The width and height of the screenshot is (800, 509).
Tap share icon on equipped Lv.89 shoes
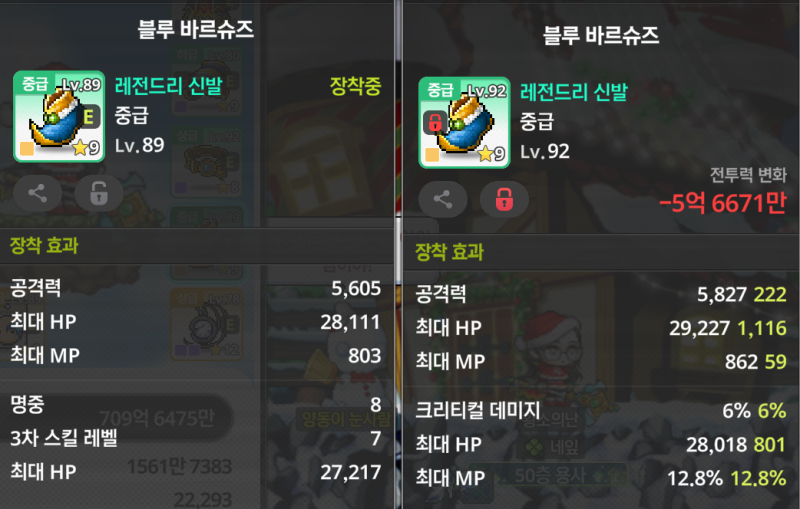[x=37, y=193]
